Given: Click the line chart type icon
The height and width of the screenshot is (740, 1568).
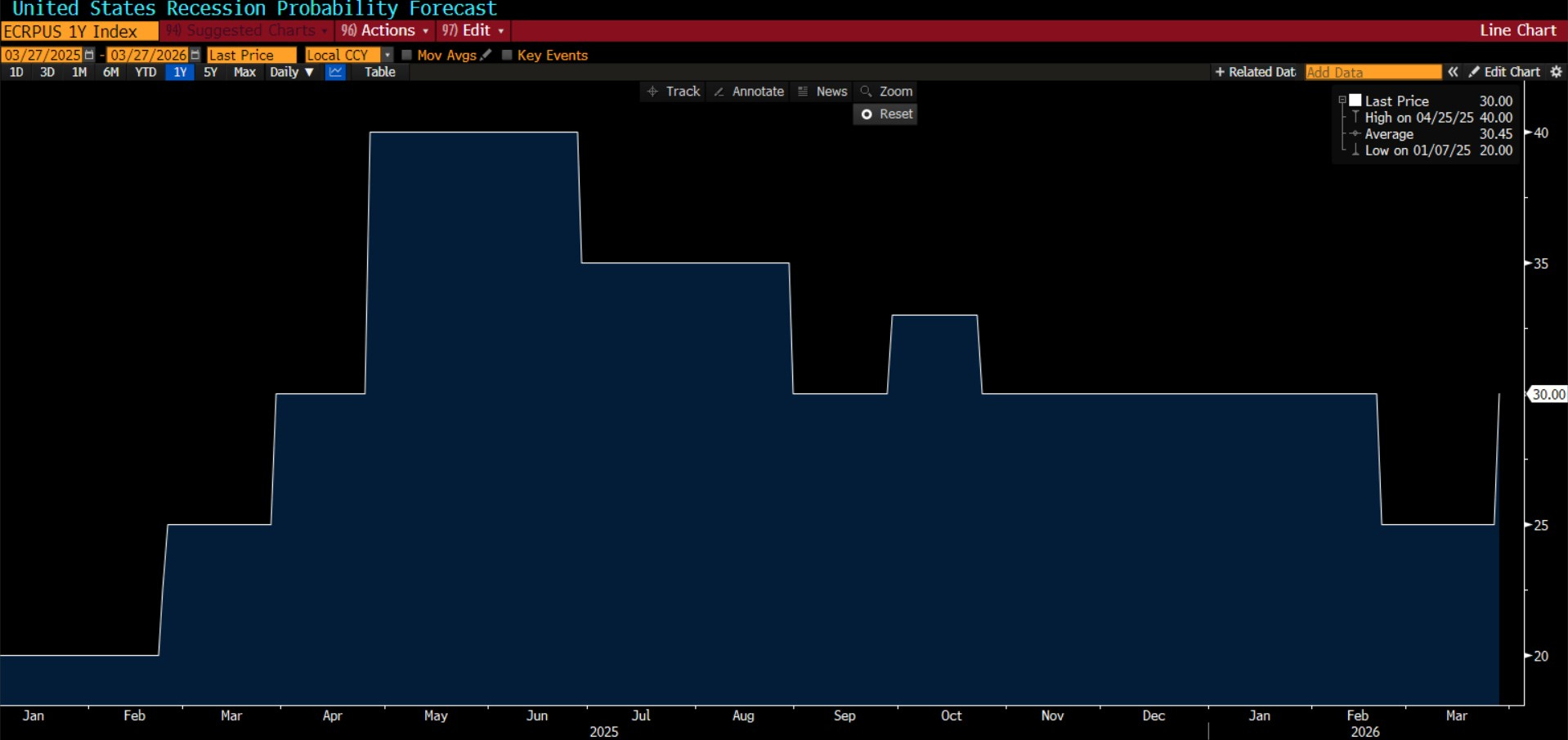Looking at the screenshot, I should click(x=335, y=72).
